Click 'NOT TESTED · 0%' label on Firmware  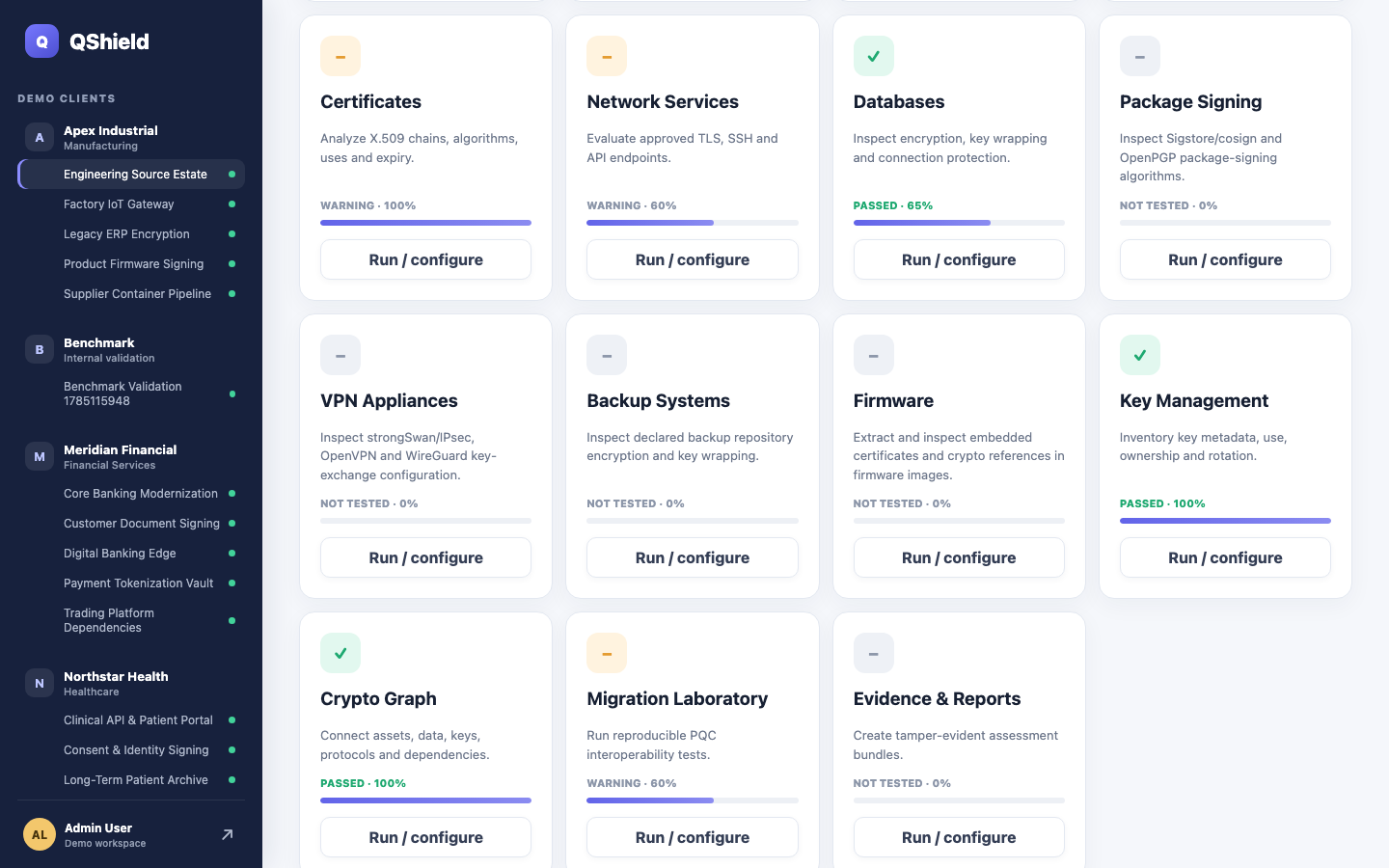pos(902,503)
